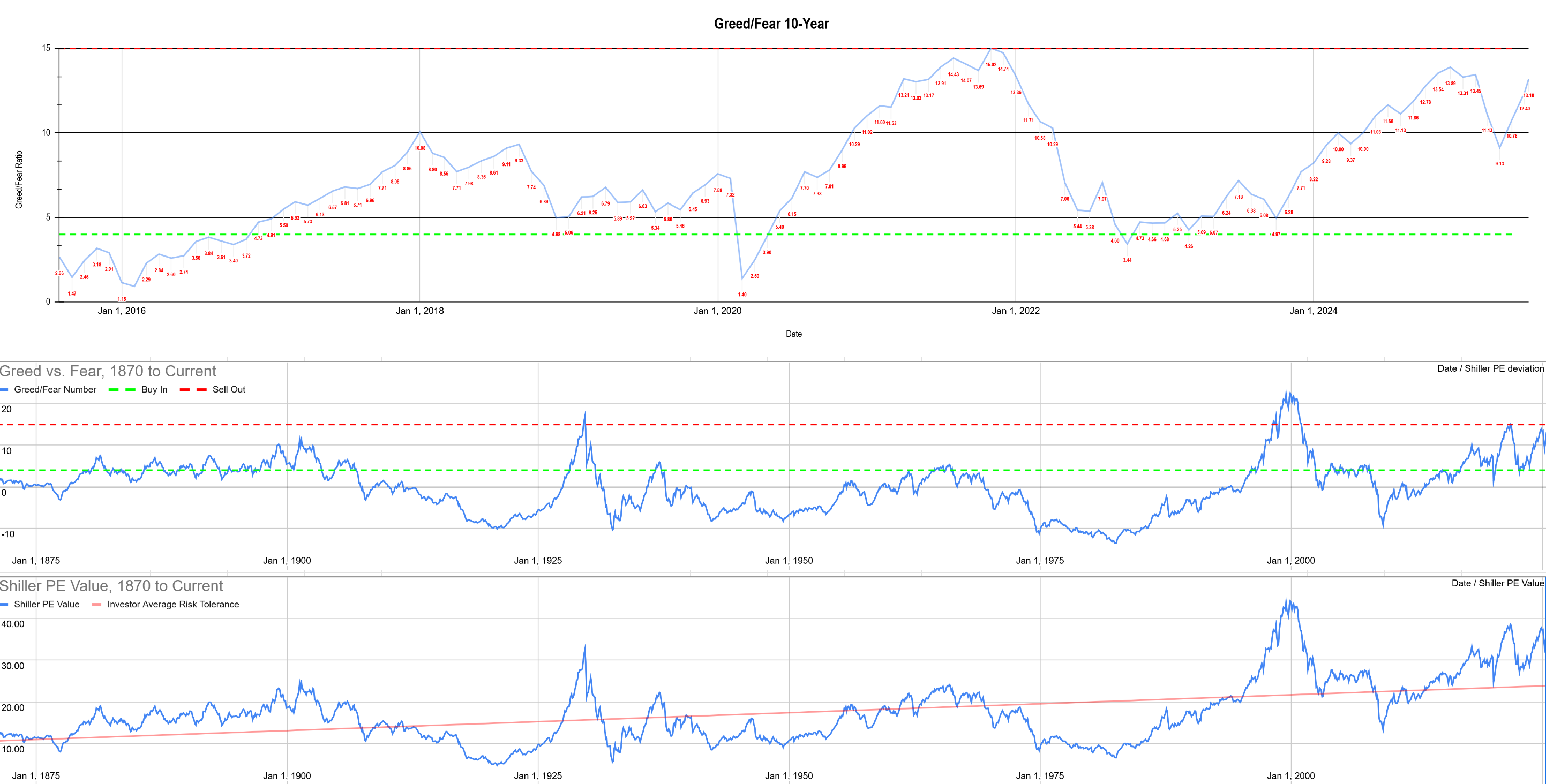Select "Jan 1, 1900" on Greed vs. Fear chart

[x=287, y=560]
